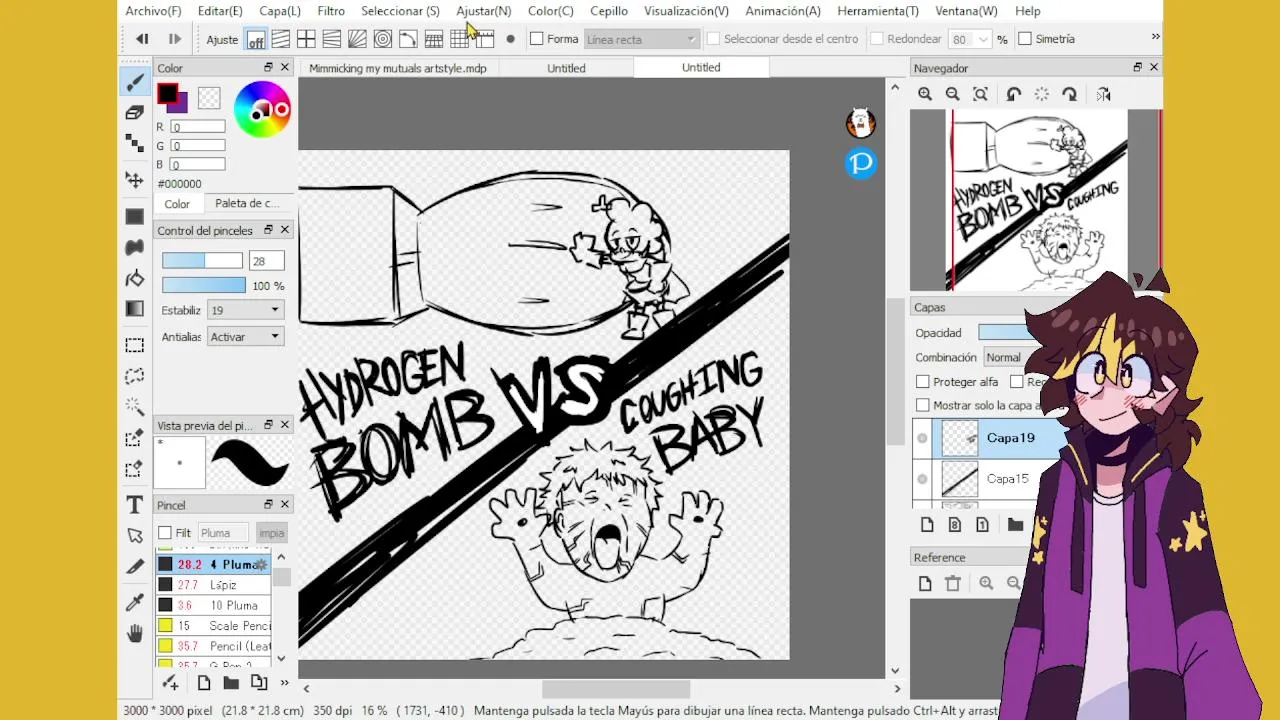Turn snap 'off' button in Ajuste bar
Viewport: 1280px width, 720px height.
coord(256,39)
